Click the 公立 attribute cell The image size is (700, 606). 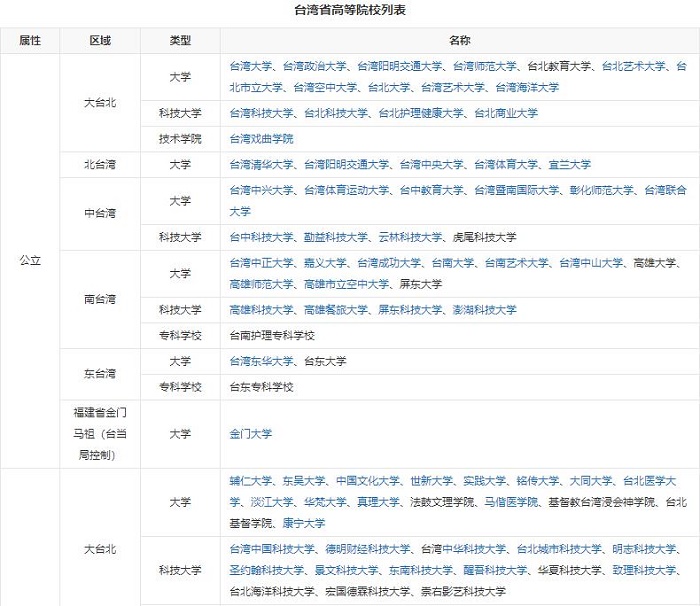click(x=30, y=261)
